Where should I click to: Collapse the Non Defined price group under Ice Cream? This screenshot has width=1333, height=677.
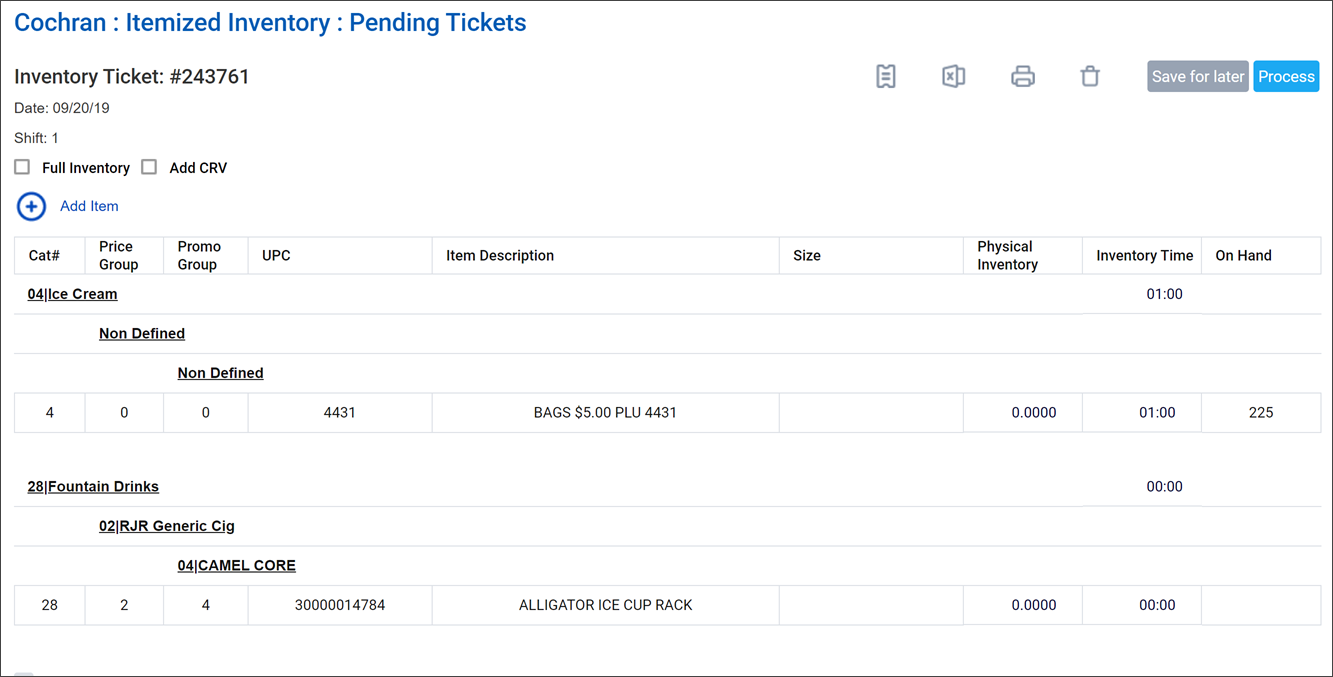pyautogui.click(x=142, y=333)
